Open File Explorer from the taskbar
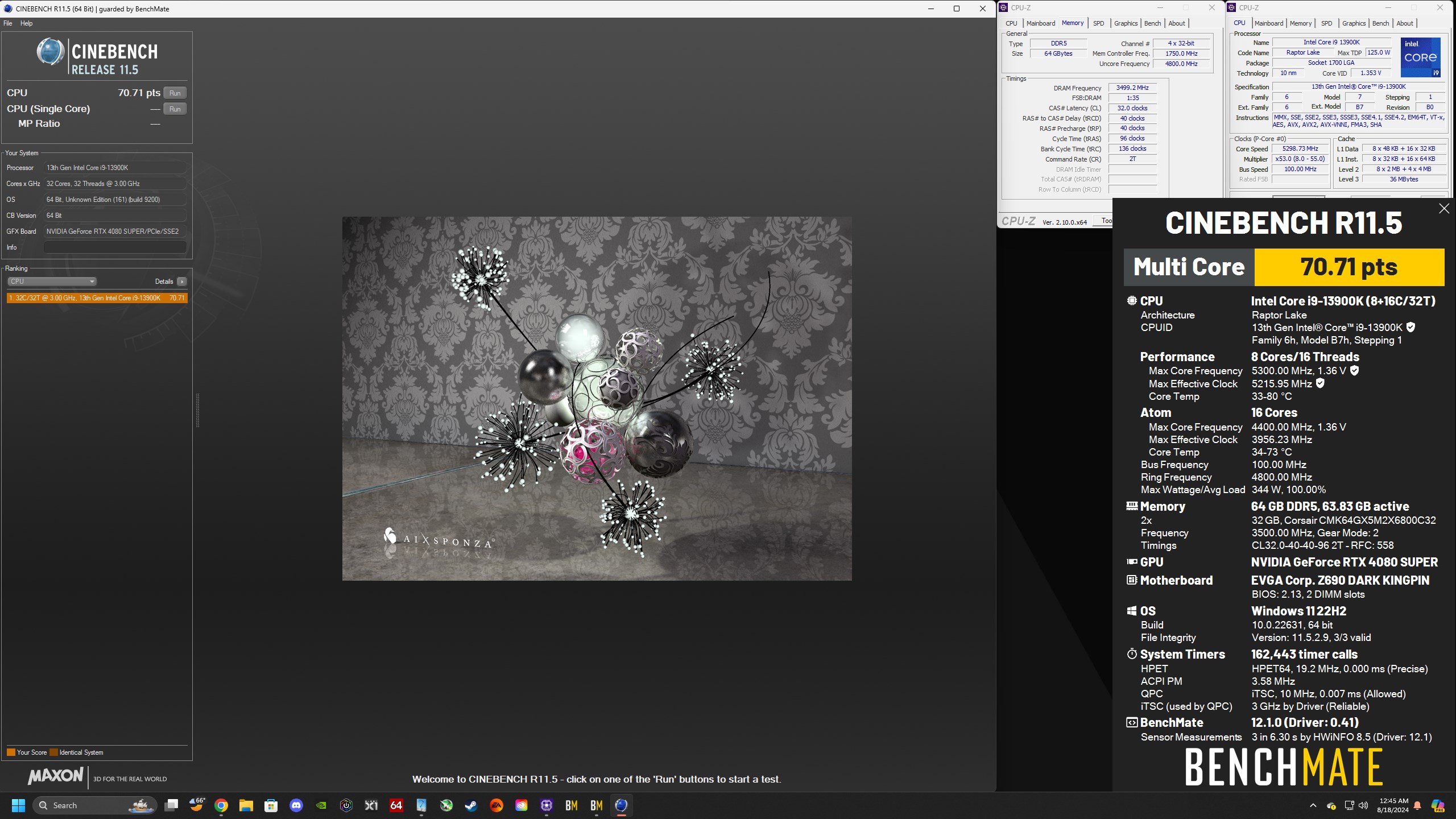The image size is (1456, 819). tap(246, 805)
